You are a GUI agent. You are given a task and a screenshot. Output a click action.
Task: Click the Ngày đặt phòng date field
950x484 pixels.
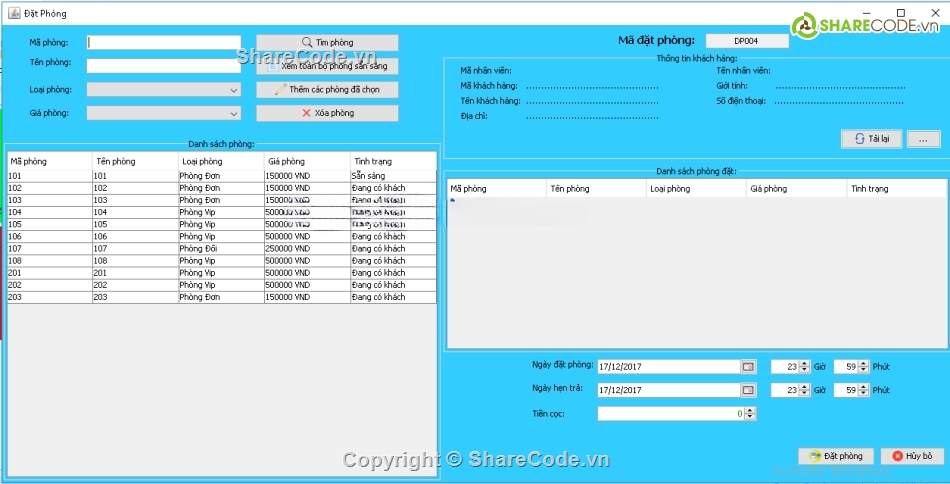(x=669, y=366)
